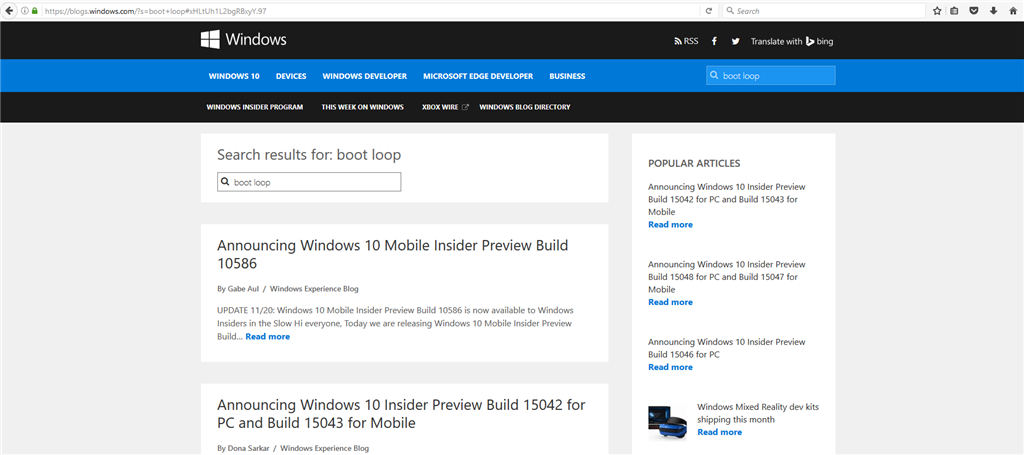Open the Business menu item
This screenshot has width=1024, height=455.
coord(567,76)
